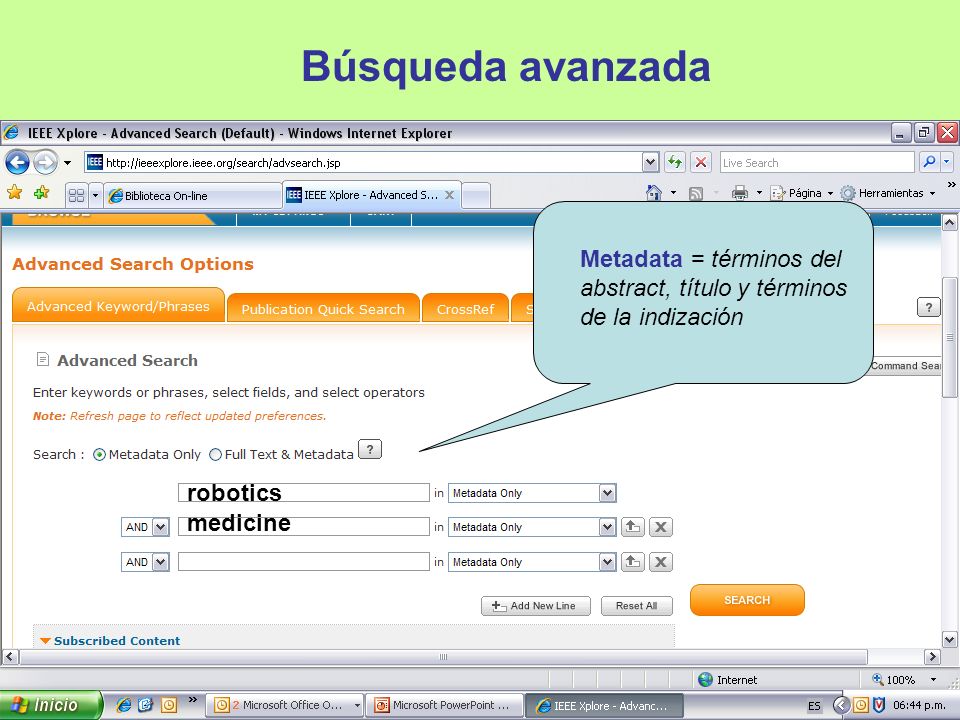Image resolution: width=960 pixels, height=720 pixels.
Task: Click the orange SEARCH button
Action: [747, 600]
